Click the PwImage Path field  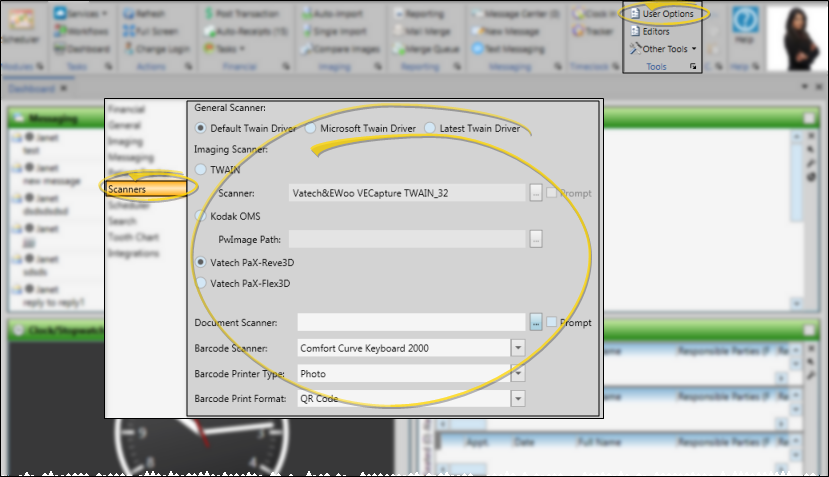(x=407, y=239)
